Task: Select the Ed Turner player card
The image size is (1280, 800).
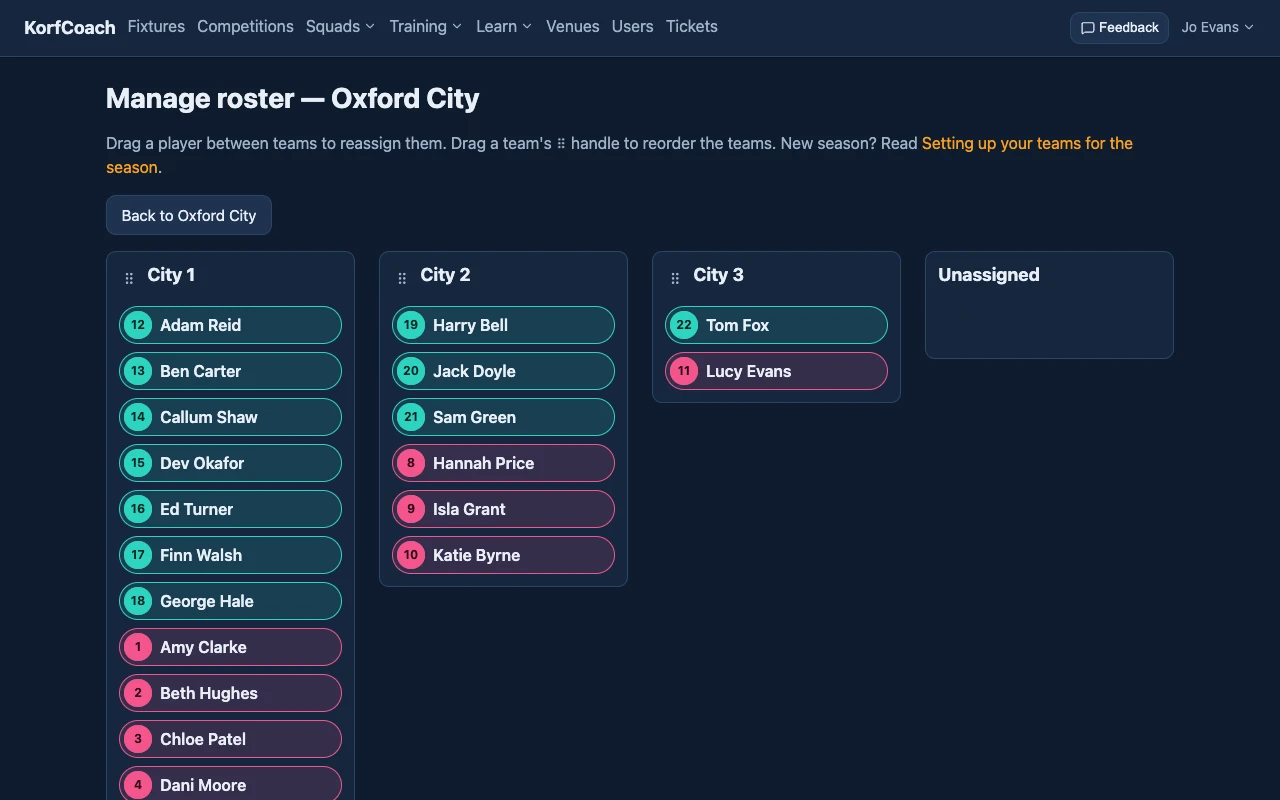Action: tap(230, 509)
